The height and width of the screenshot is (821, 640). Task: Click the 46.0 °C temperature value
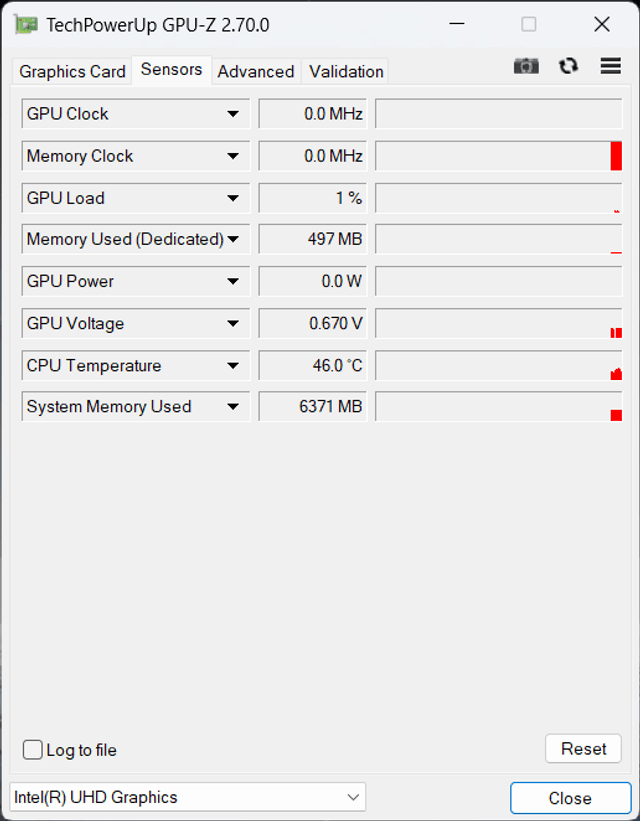313,365
